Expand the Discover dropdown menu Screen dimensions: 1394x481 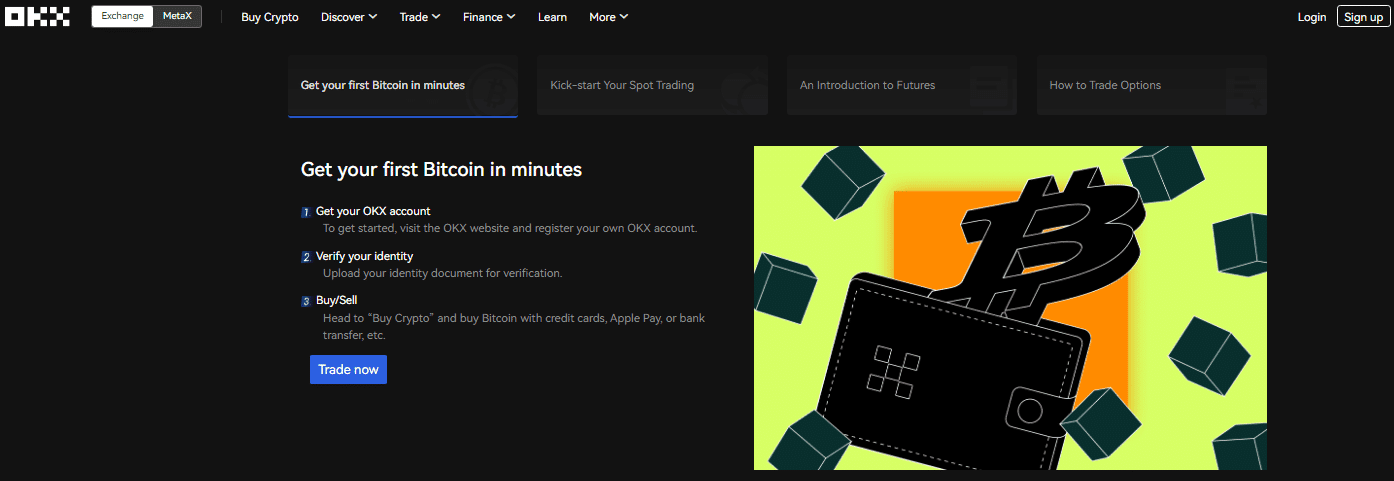(349, 17)
